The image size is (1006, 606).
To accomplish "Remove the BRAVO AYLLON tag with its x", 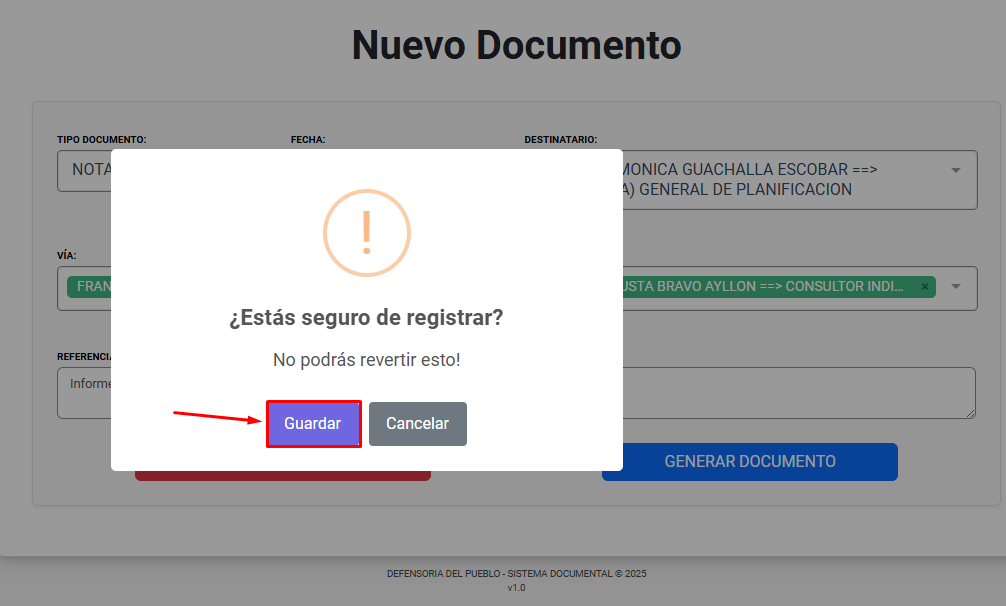I will pyautogui.click(x=924, y=287).
